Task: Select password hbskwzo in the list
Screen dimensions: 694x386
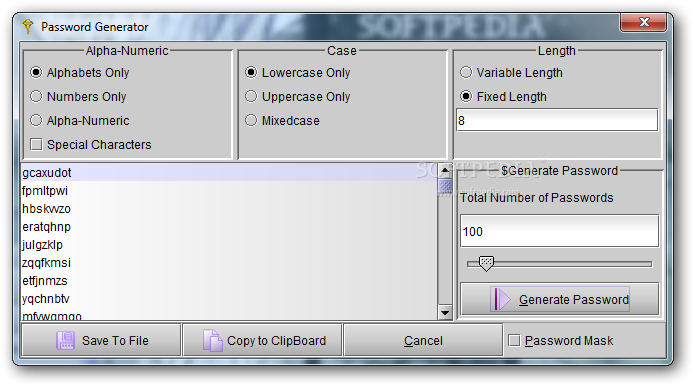Action: click(229, 208)
